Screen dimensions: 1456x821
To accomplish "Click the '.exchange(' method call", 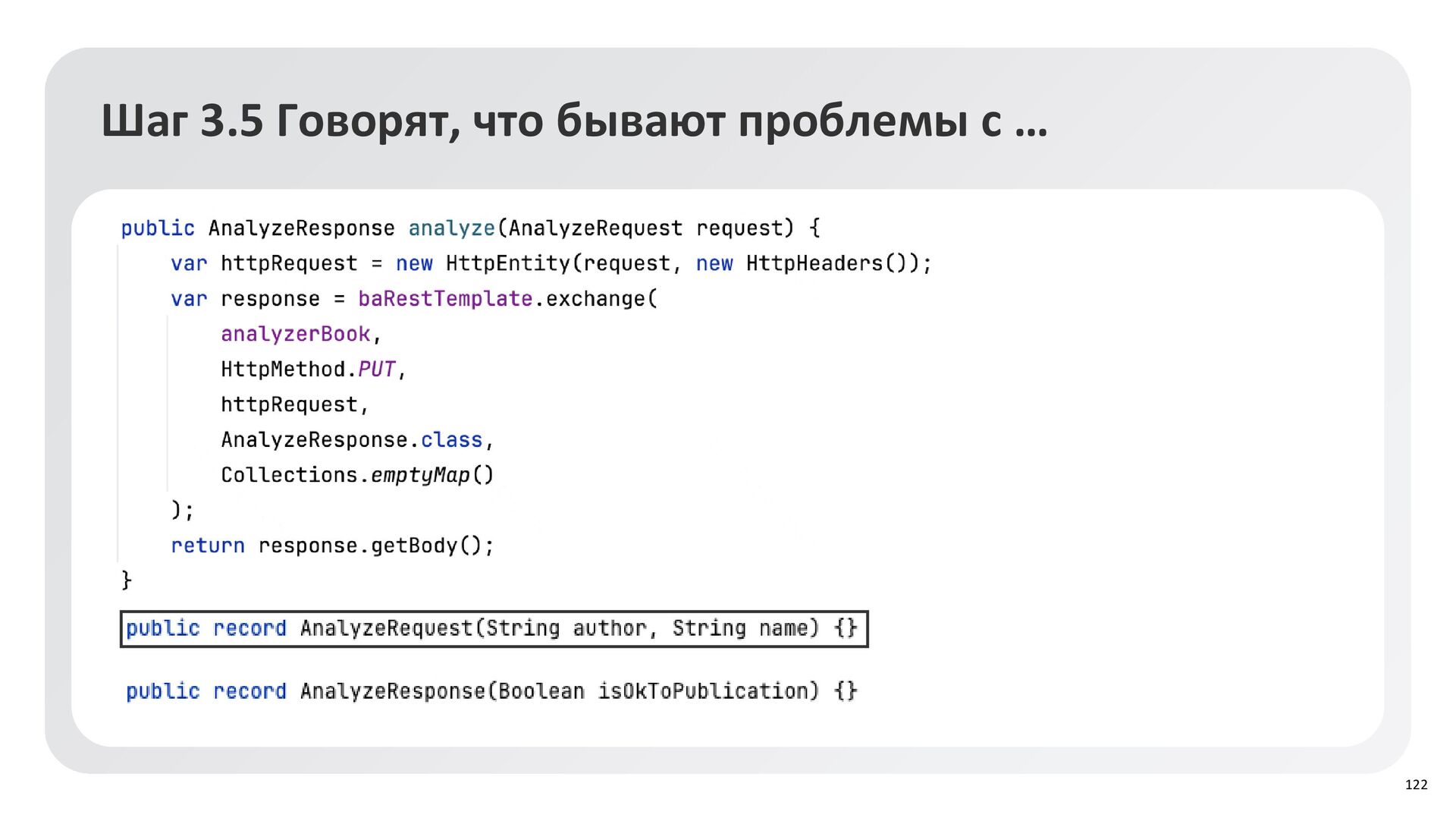I will click(x=595, y=298).
